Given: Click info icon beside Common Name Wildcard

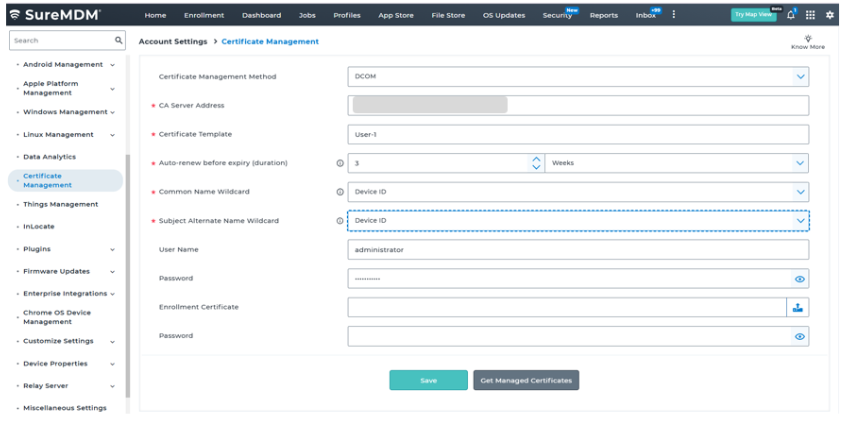Looking at the screenshot, I should point(341,192).
